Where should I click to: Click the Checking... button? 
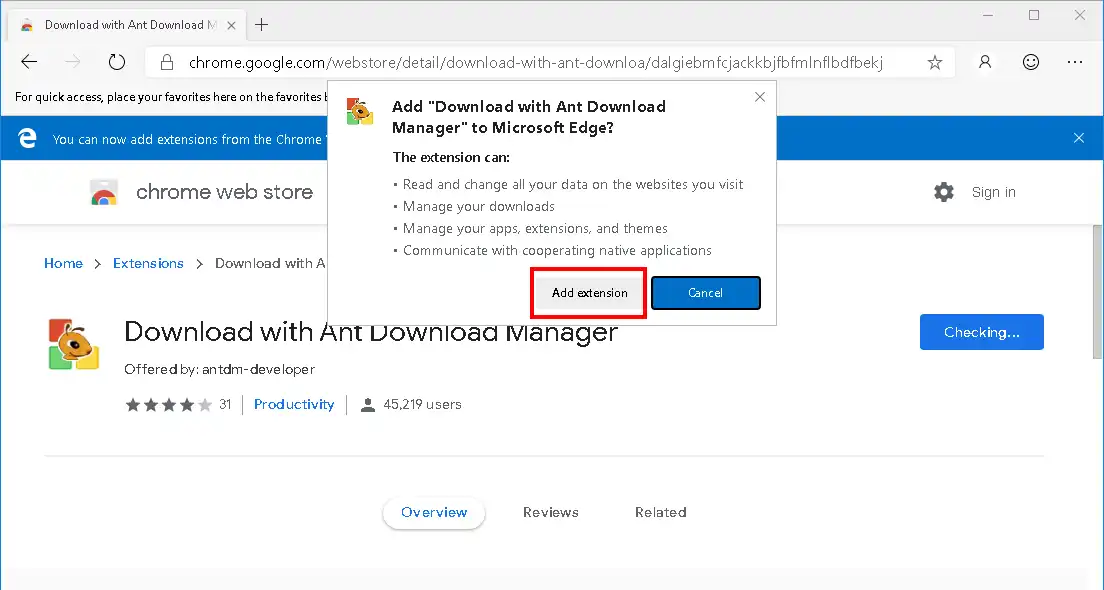tap(981, 332)
